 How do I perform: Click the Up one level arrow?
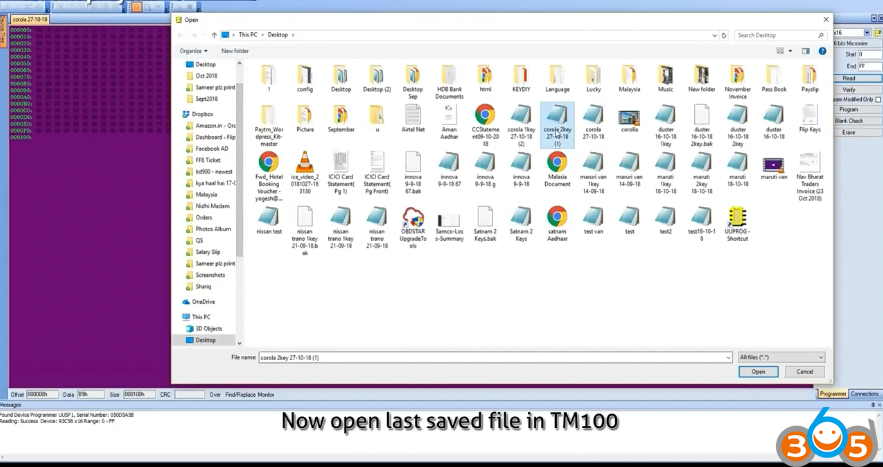point(214,35)
